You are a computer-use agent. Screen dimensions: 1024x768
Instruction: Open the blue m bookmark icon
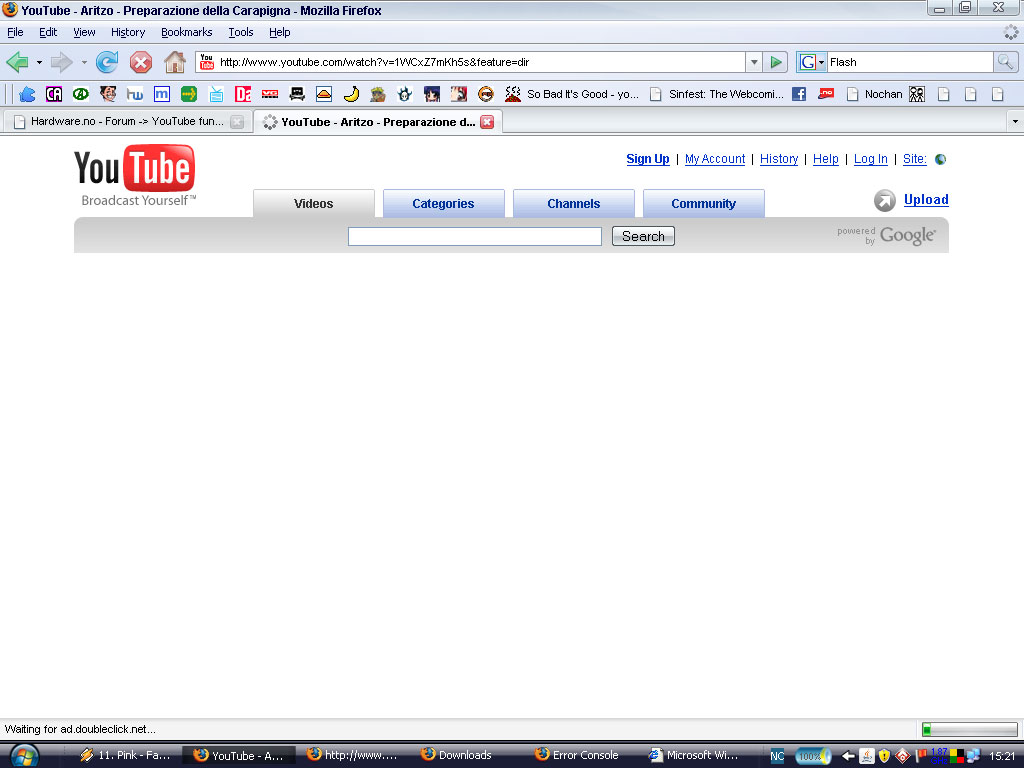pos(161,94)
